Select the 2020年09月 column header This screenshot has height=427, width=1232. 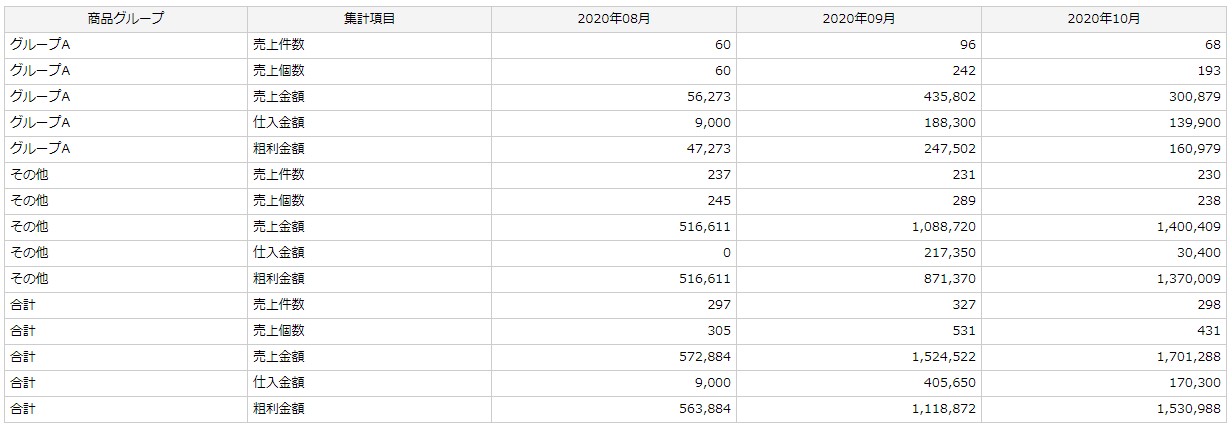click(x=859, y=19)
